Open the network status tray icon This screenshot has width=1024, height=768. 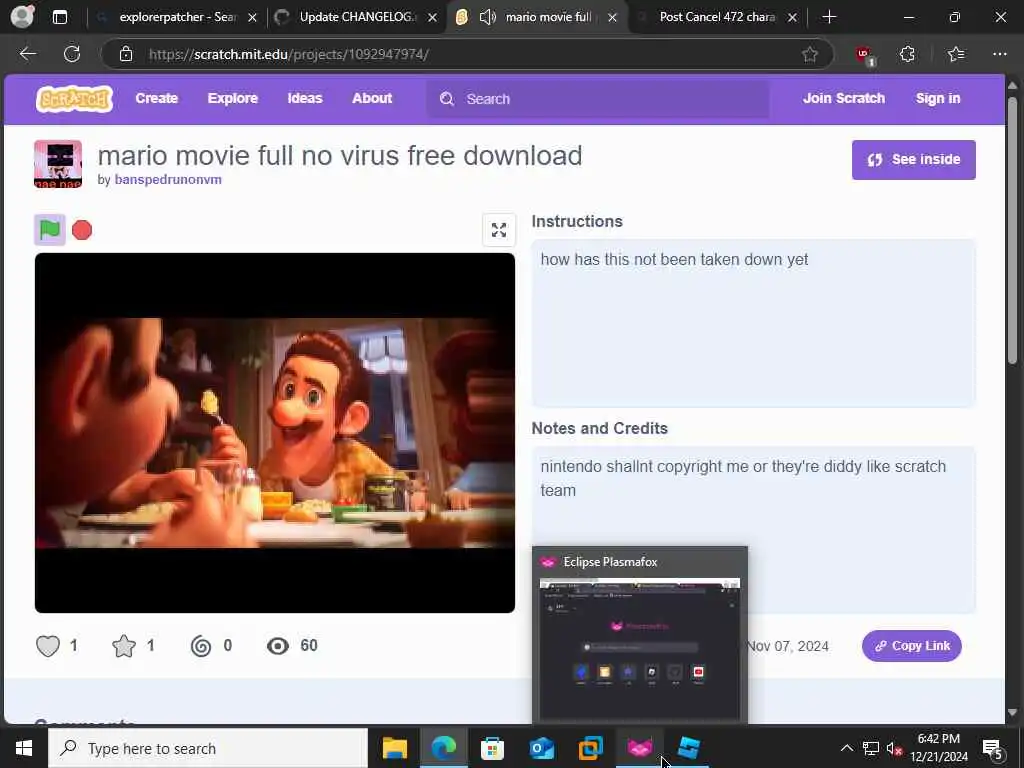point(871,748)
